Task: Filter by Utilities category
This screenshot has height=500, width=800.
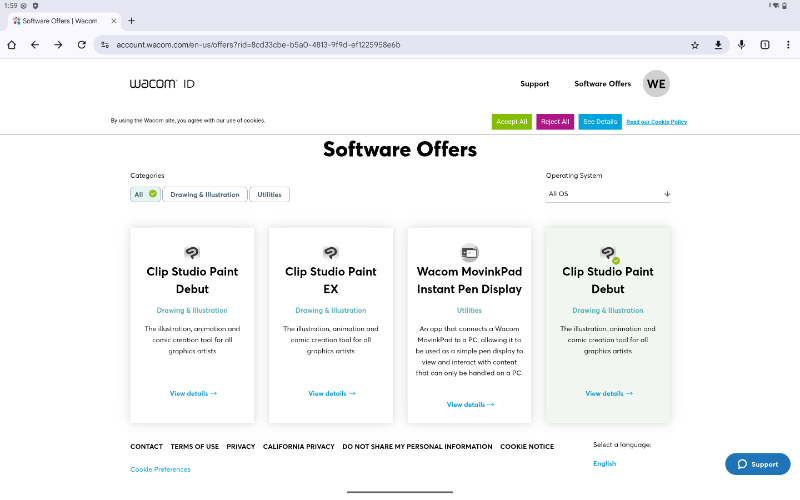Action: 269,194
